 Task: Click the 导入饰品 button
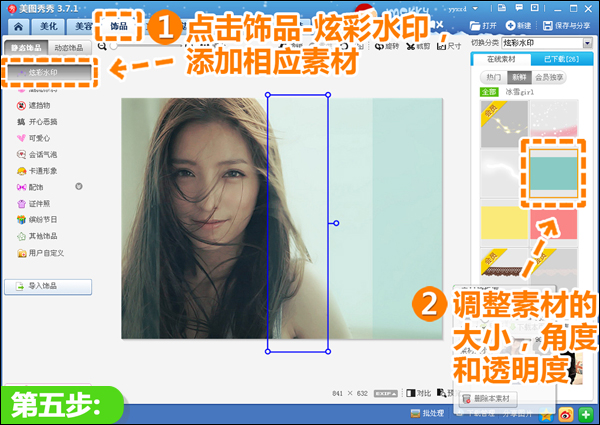(x=48, y=286)
